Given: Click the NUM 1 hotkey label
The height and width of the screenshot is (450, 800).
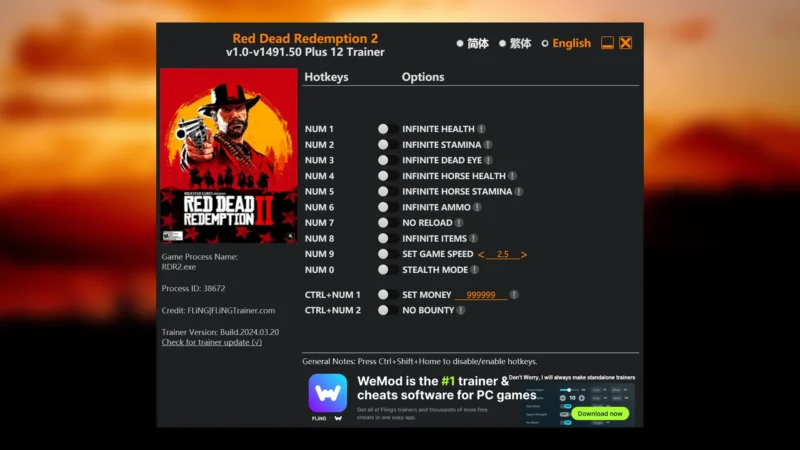Looking at the screenshot, I should [x=319, y=129].
